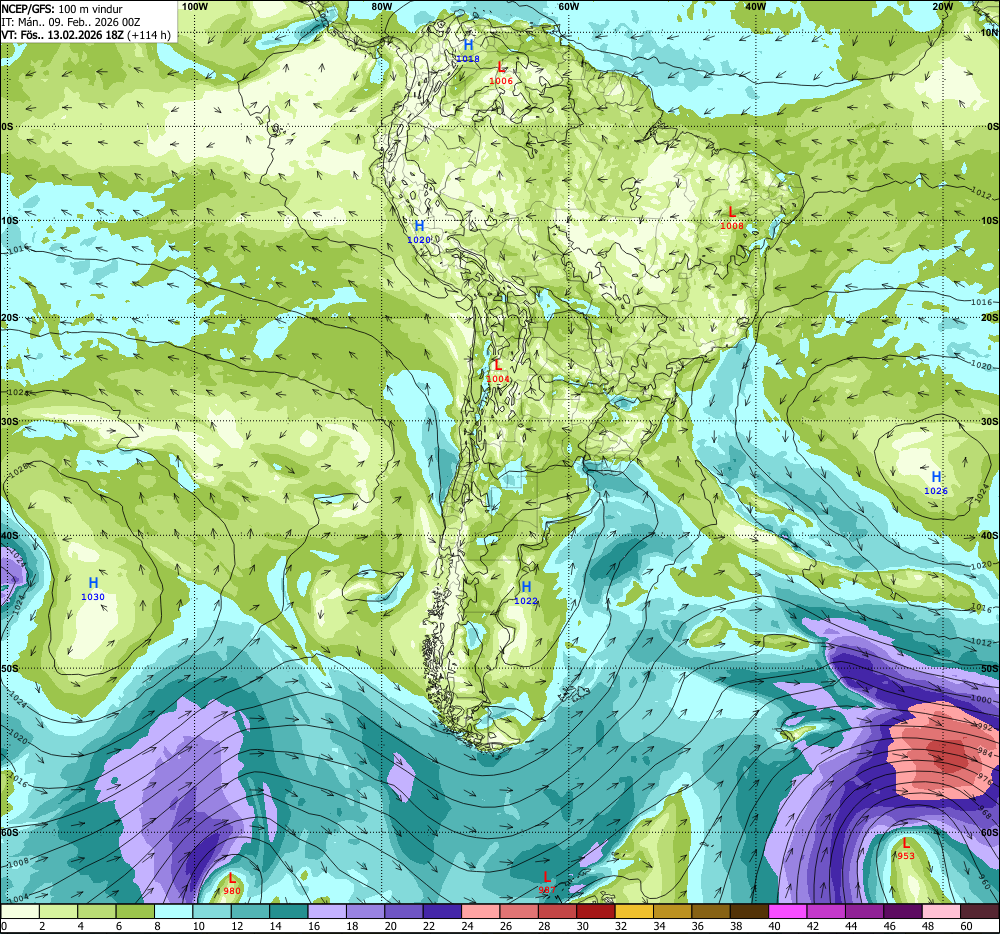Click the pressure value 1030

pos(93,597)
